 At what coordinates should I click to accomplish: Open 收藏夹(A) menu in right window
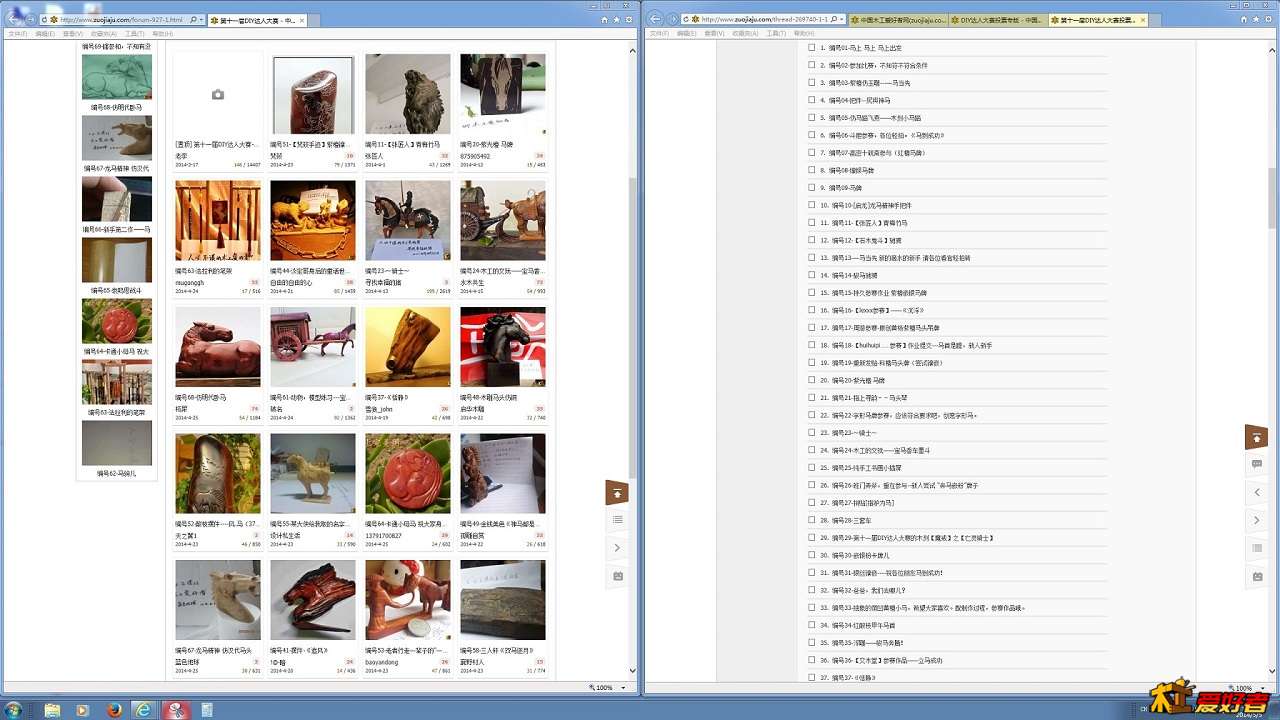[743, 33]
